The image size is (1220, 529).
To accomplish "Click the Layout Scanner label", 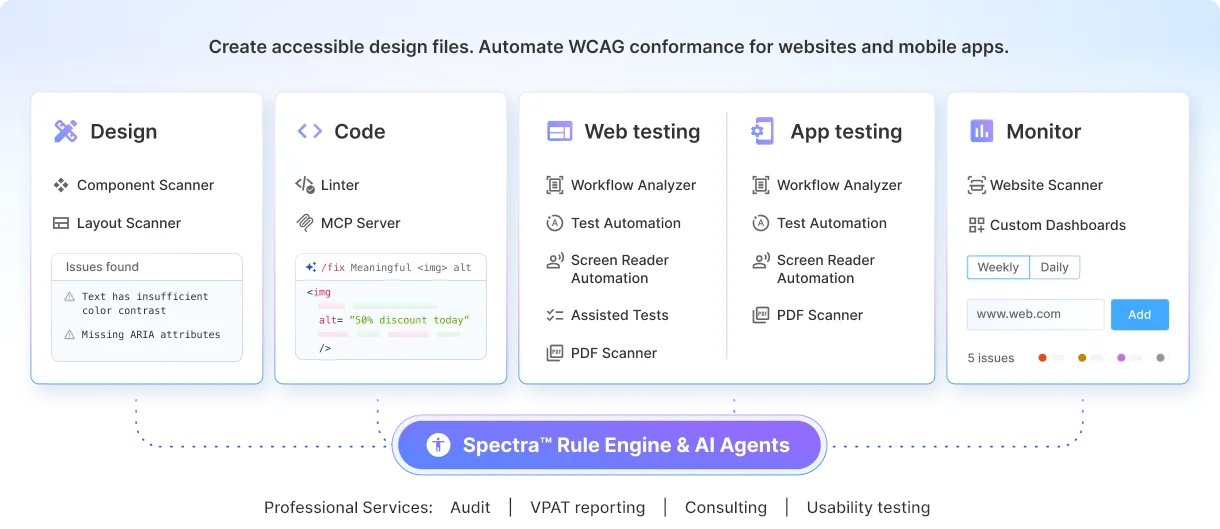I will click(129, 223).
